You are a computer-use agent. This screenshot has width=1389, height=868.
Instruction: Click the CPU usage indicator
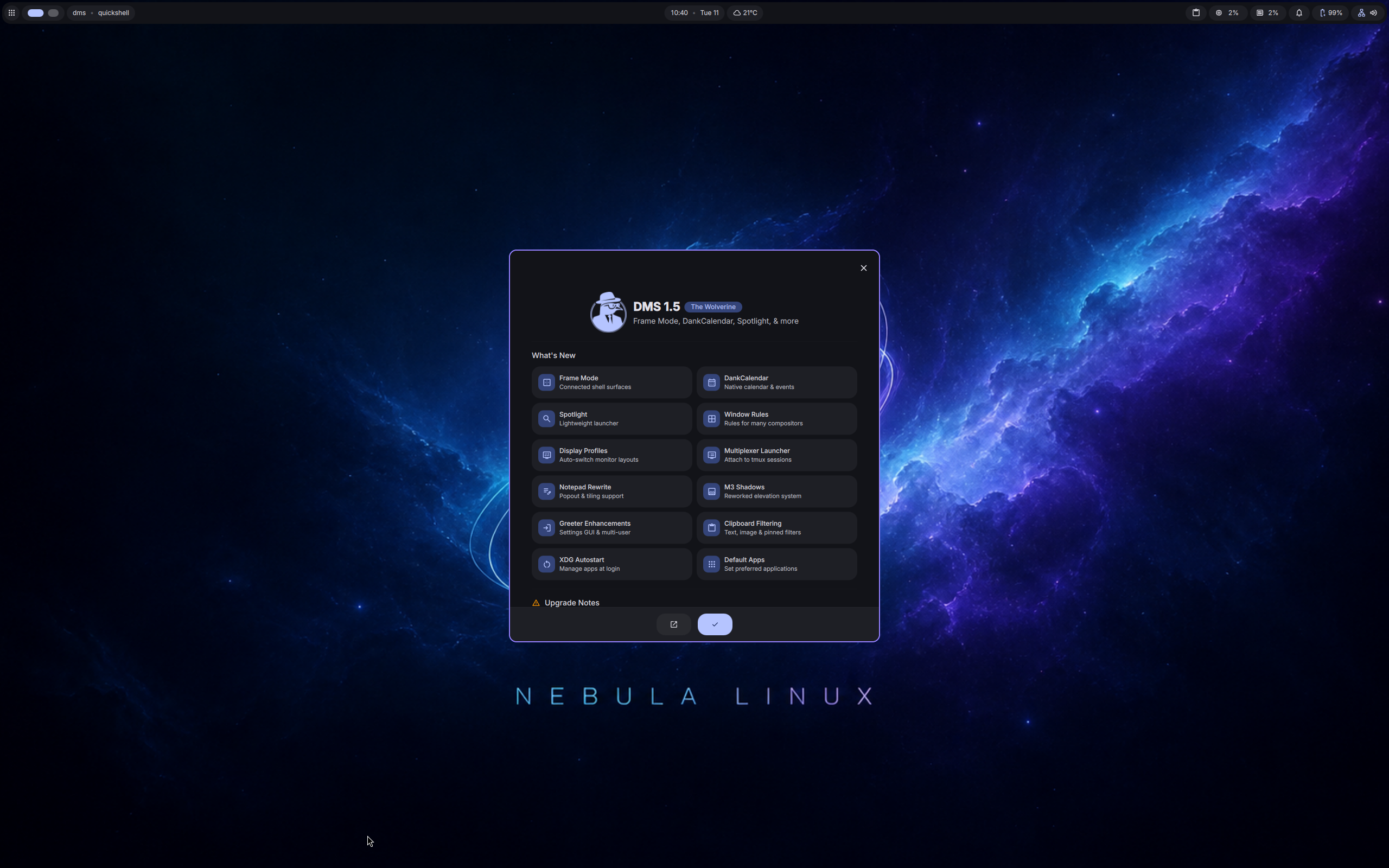pos(1227,12)
